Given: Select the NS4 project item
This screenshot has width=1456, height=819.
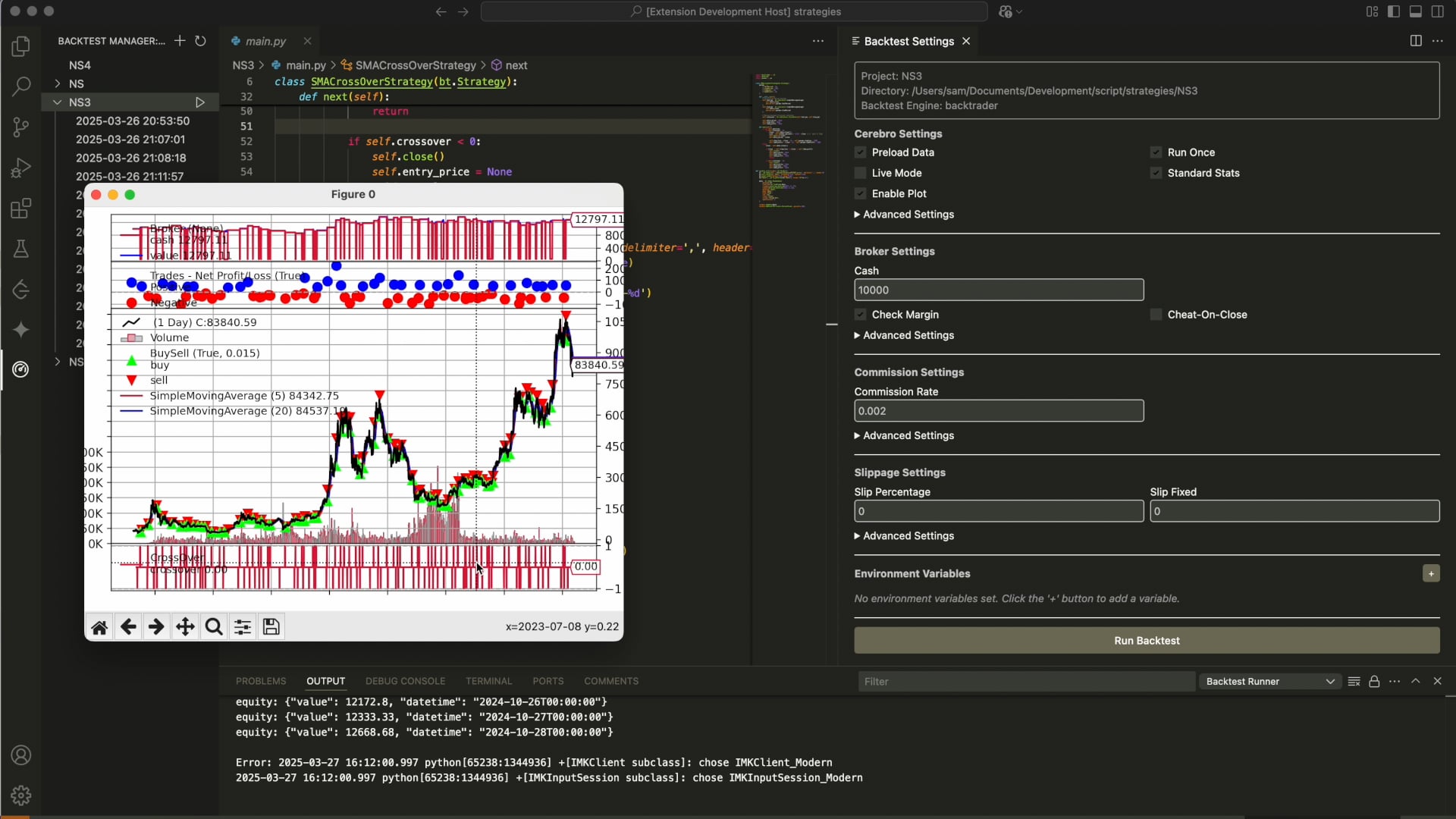Looking at the screenshot, I should click(80, 65).
